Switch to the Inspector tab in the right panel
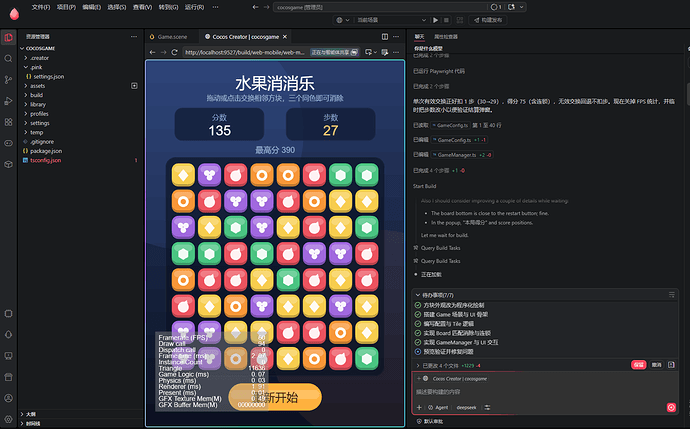 click(446, 37)
